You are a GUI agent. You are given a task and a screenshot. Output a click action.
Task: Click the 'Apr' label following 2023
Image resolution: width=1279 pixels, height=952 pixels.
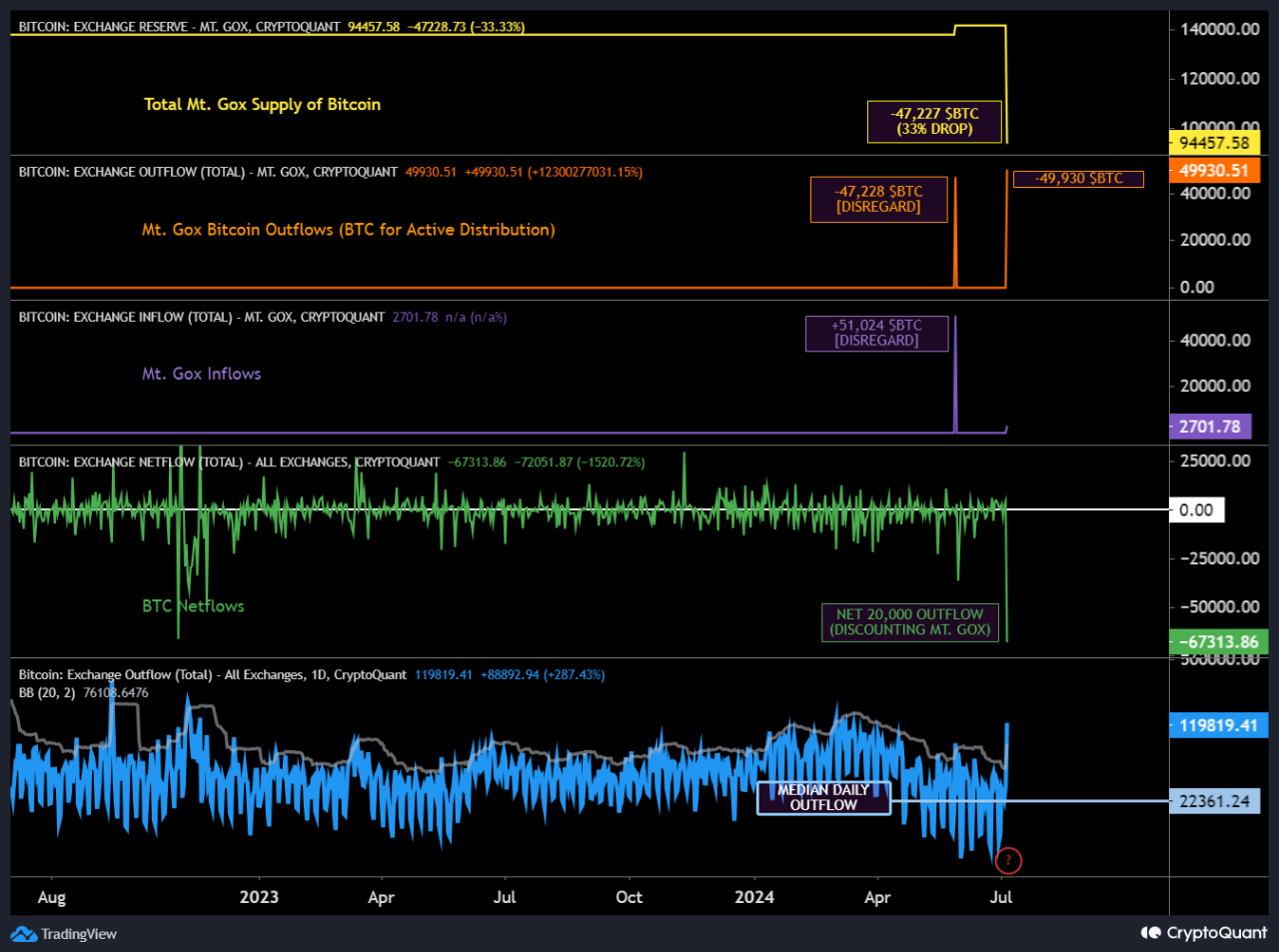point(381,897)
